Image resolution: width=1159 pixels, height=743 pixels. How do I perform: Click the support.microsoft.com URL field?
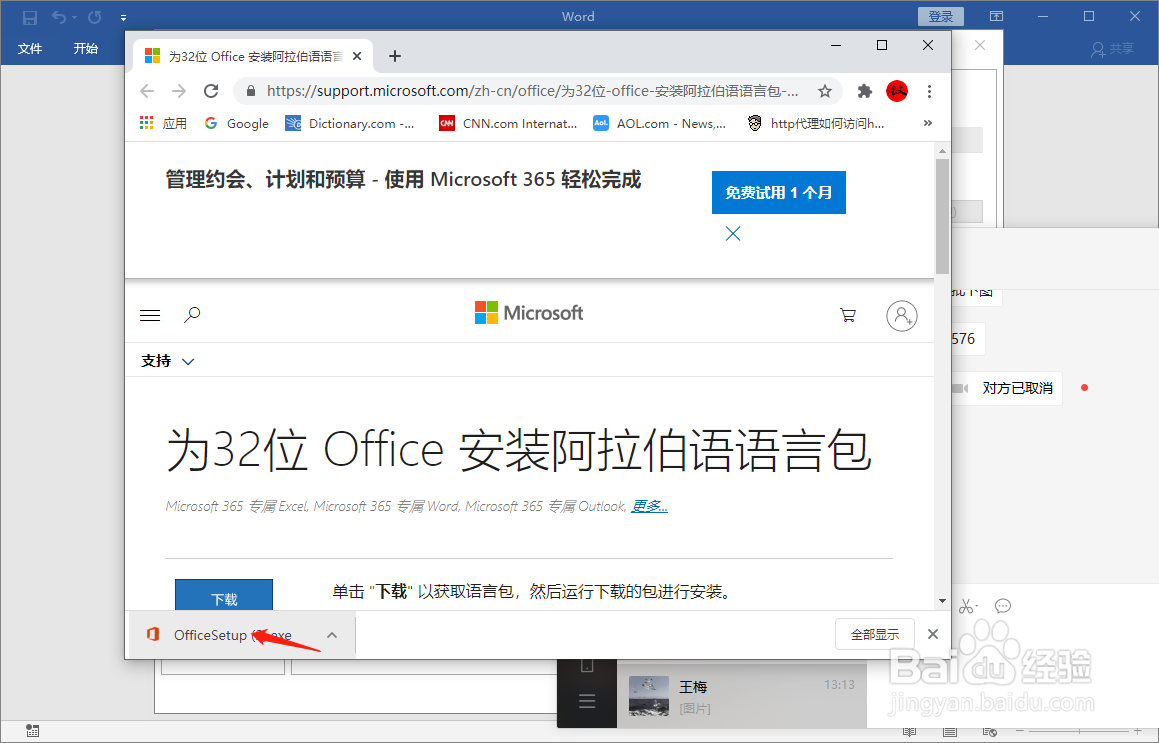click(x=532, y=91)
